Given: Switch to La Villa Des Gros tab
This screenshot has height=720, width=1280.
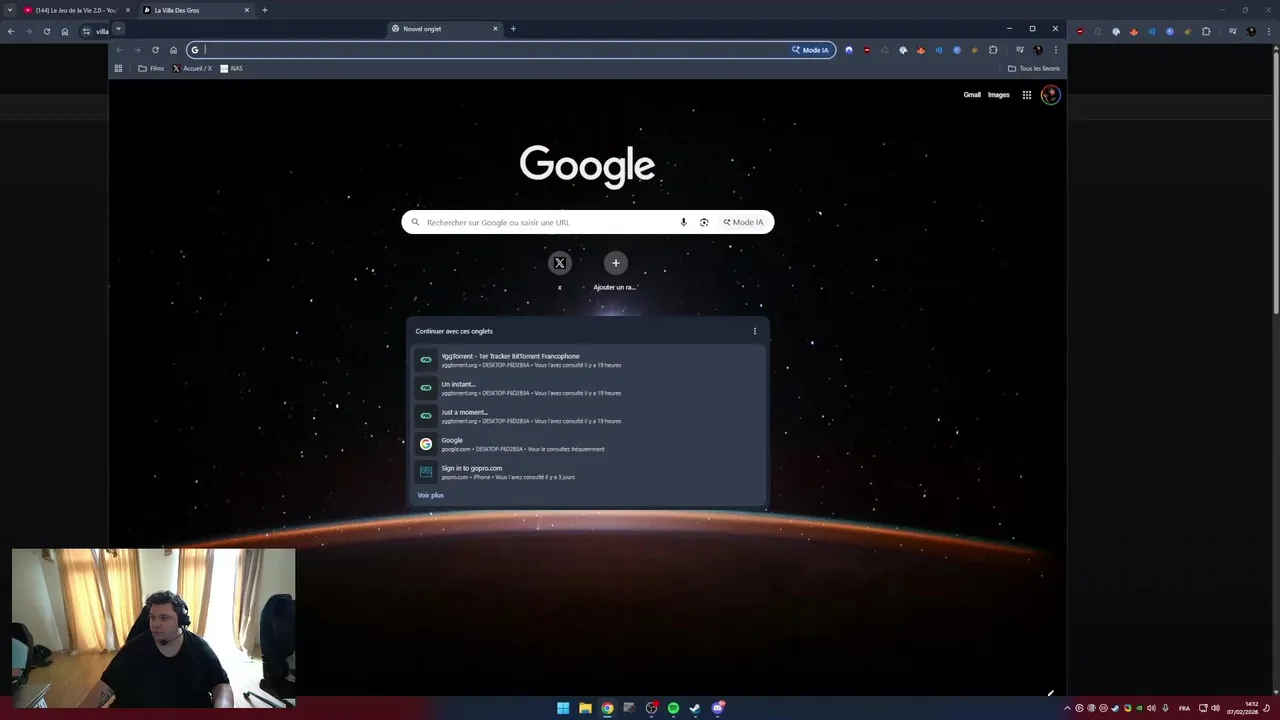Looking at the screenshot, I should point(195,10).
